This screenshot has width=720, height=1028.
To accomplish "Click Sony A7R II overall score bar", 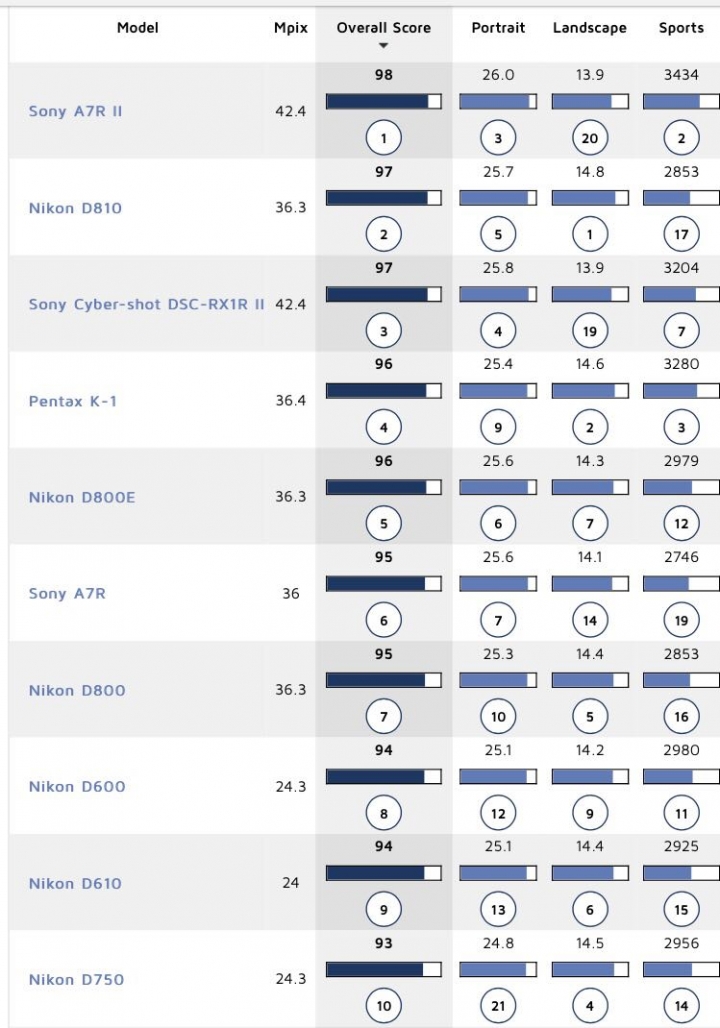I will (384, 101).
